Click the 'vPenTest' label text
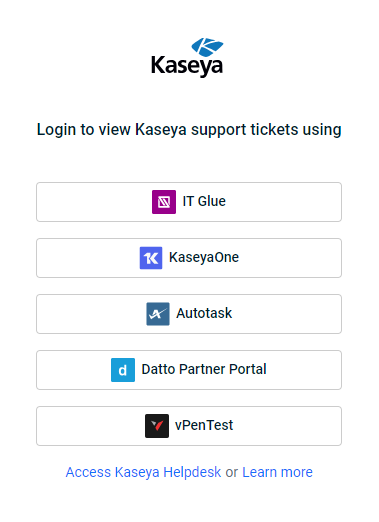This screenshot has height=522, width=379. [204, 425]
